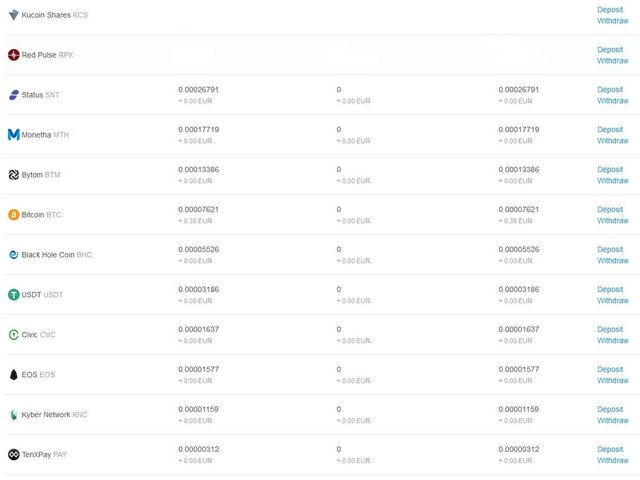Click Deposit in the USDT row
Screen dimensions: 640x480
click(610, 290)
